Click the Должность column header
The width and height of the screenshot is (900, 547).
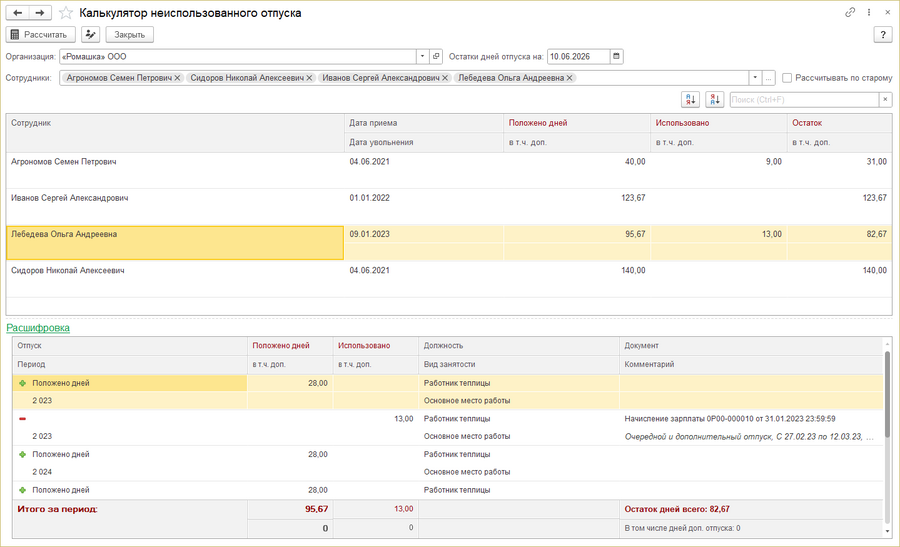click(x=519, y=346)
